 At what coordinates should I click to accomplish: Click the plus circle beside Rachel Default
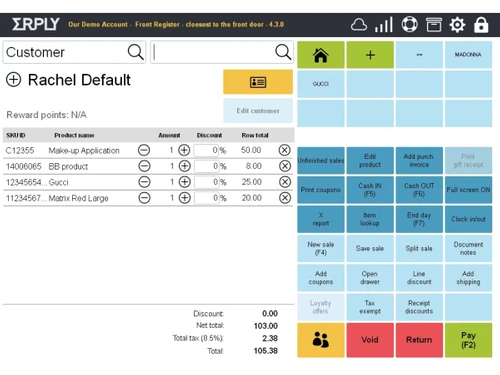pyautogui.click(x=14, y=80)
